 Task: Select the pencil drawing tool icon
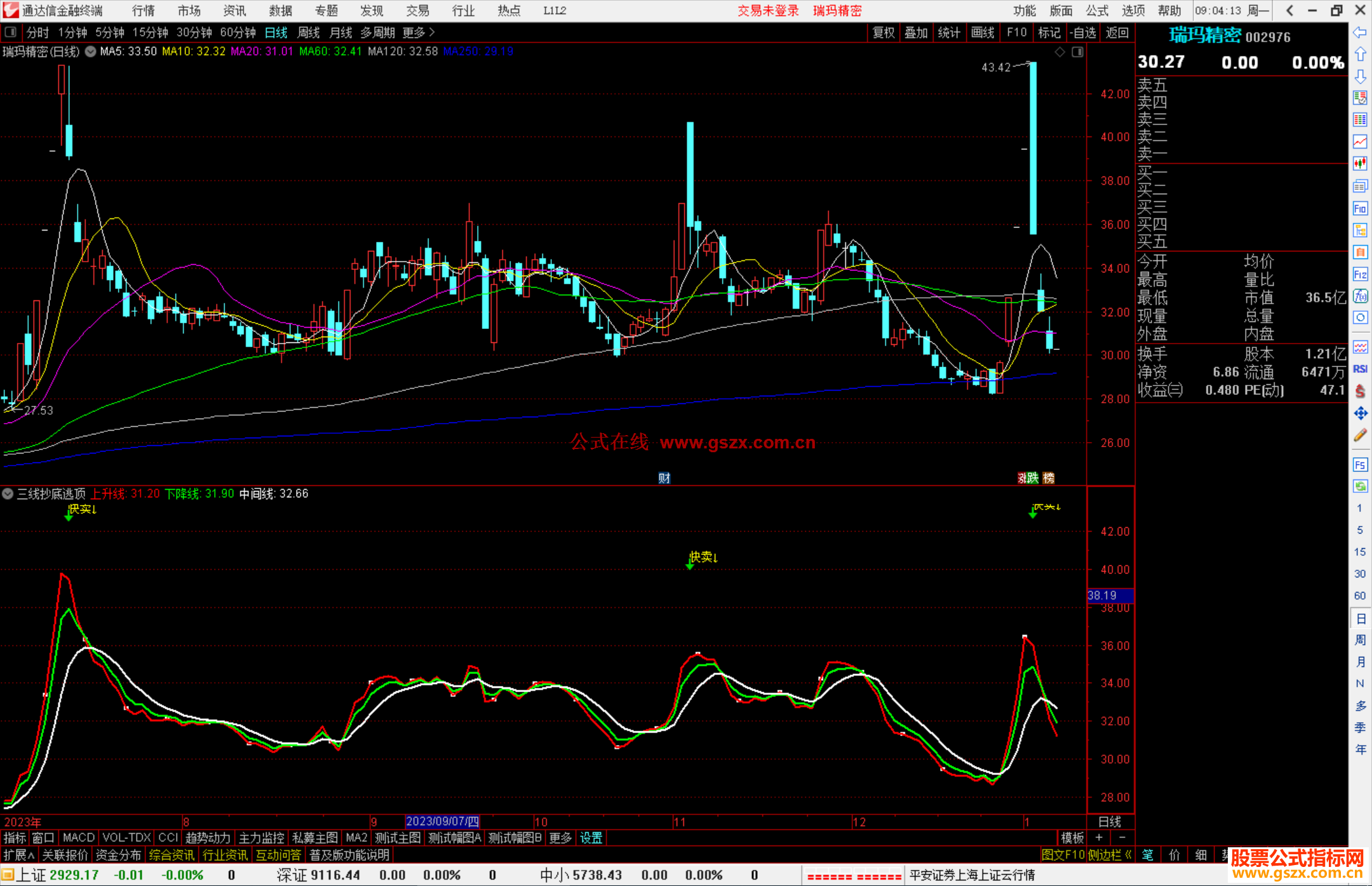[x=1360, y=435]
